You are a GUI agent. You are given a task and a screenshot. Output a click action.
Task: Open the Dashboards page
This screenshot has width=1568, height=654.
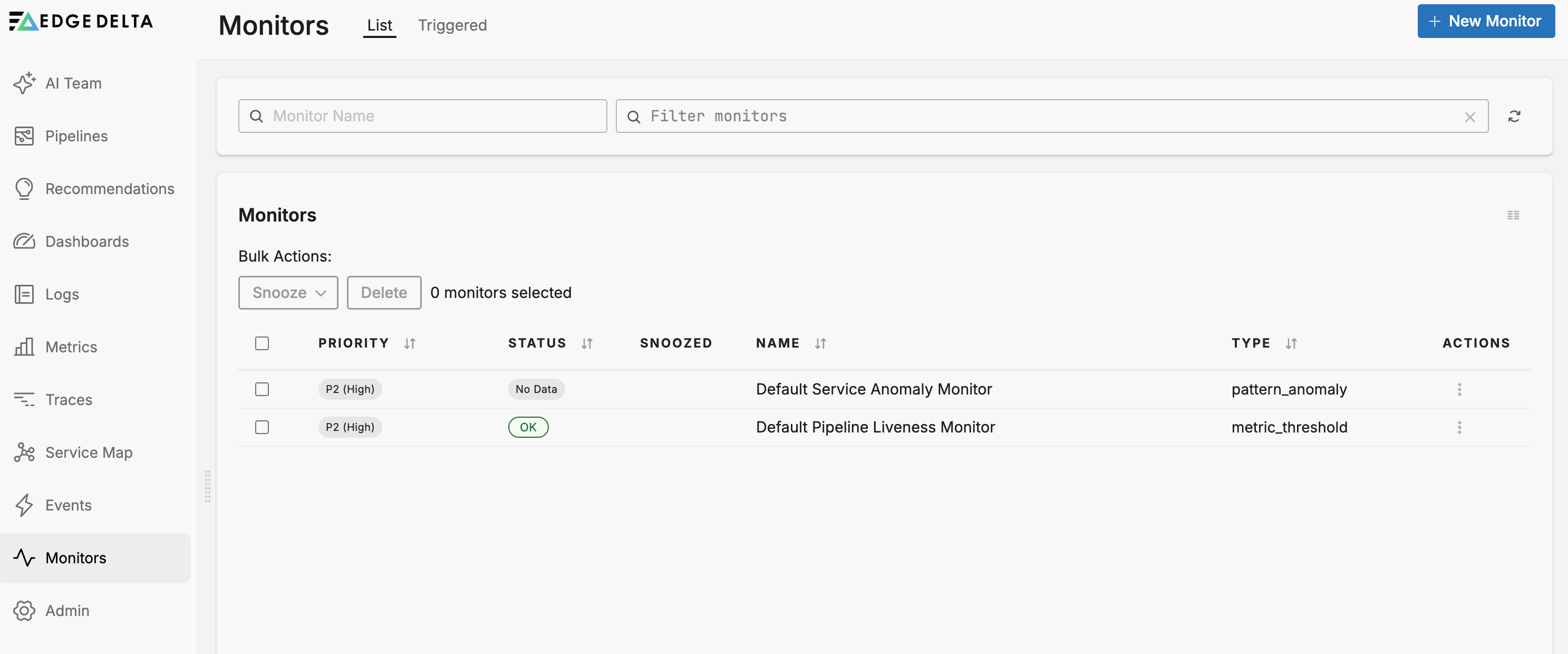coord(86,241)
